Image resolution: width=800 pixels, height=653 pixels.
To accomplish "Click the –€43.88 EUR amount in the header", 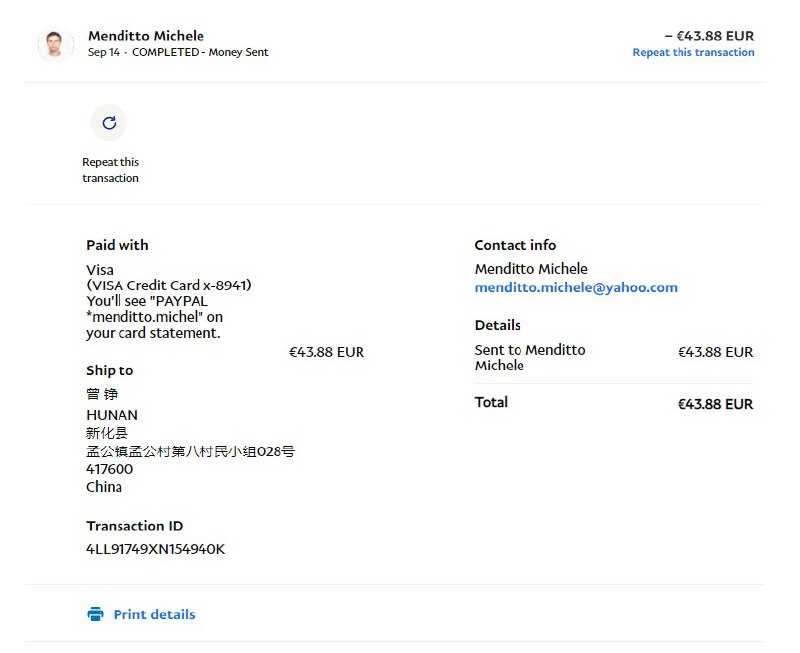I will [709, 36].
